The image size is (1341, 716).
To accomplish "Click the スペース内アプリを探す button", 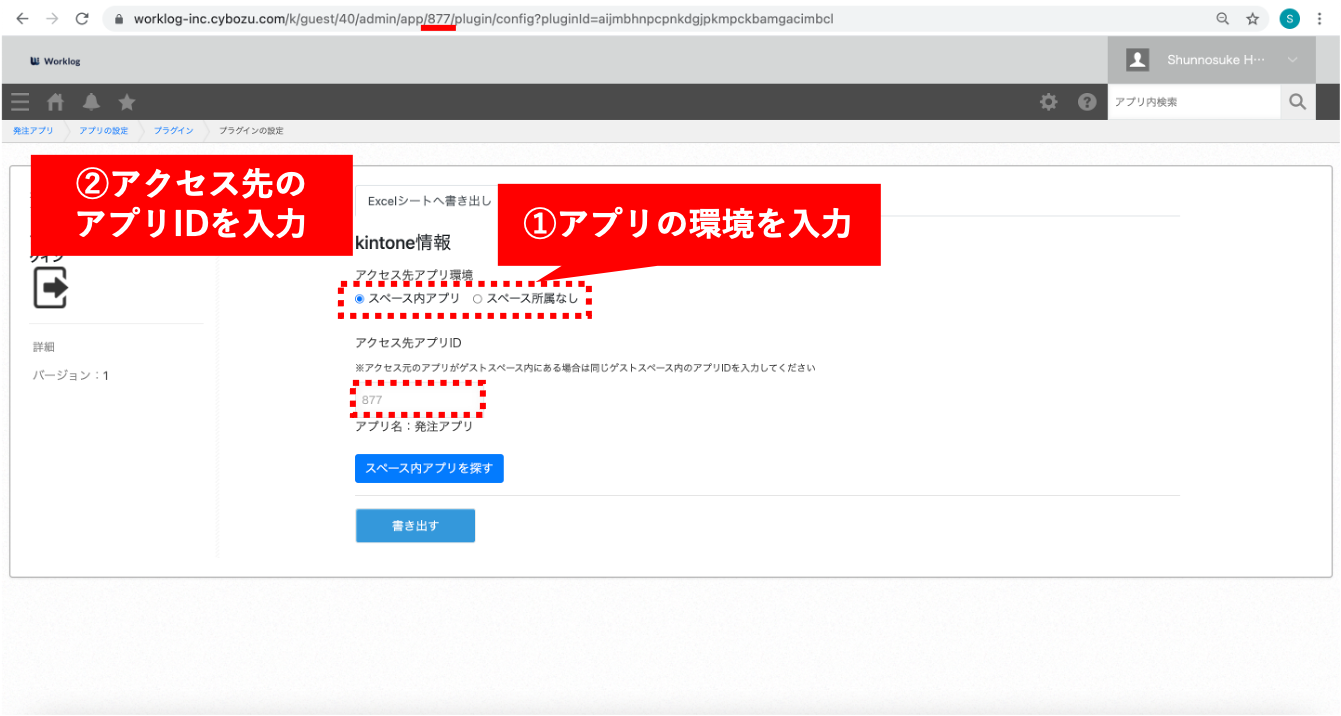I will click(x=429, y=468).
